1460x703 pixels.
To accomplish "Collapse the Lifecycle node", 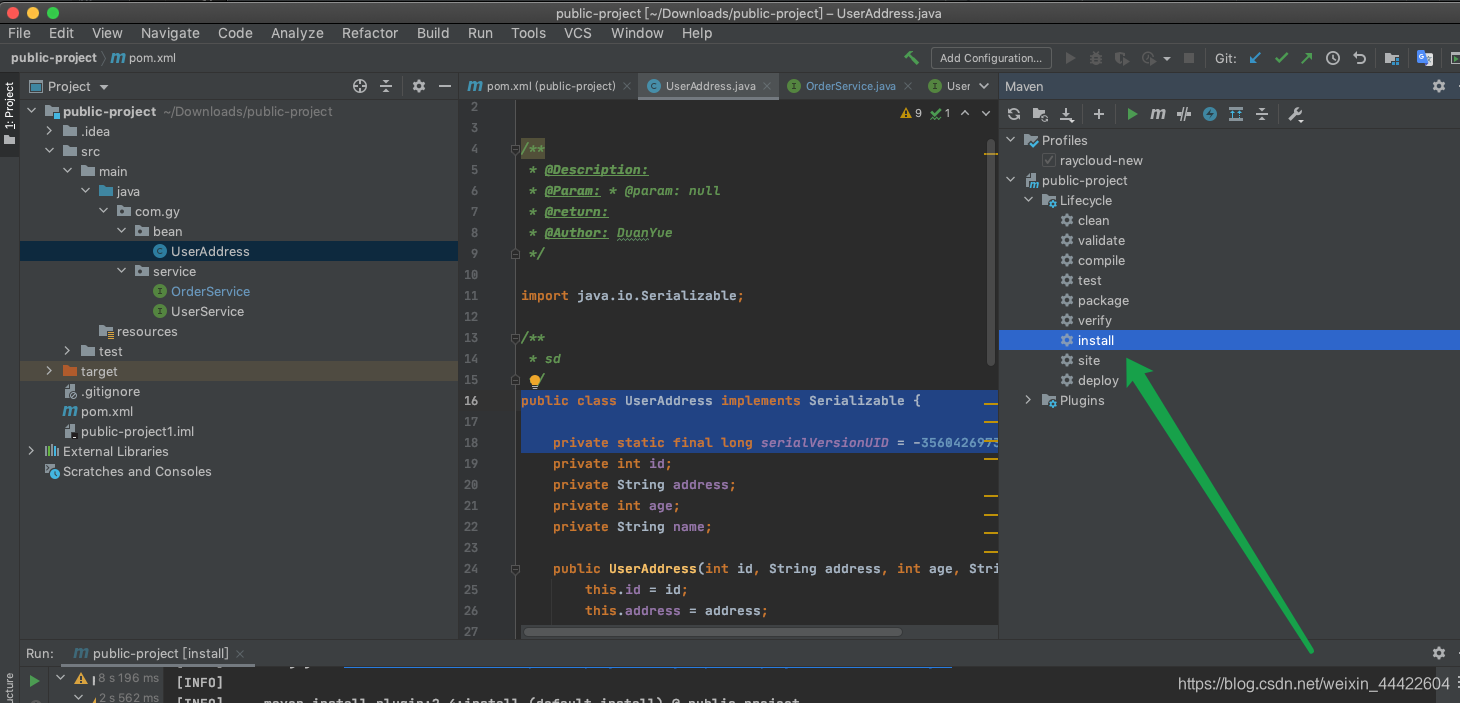I will click(1029, 200).
